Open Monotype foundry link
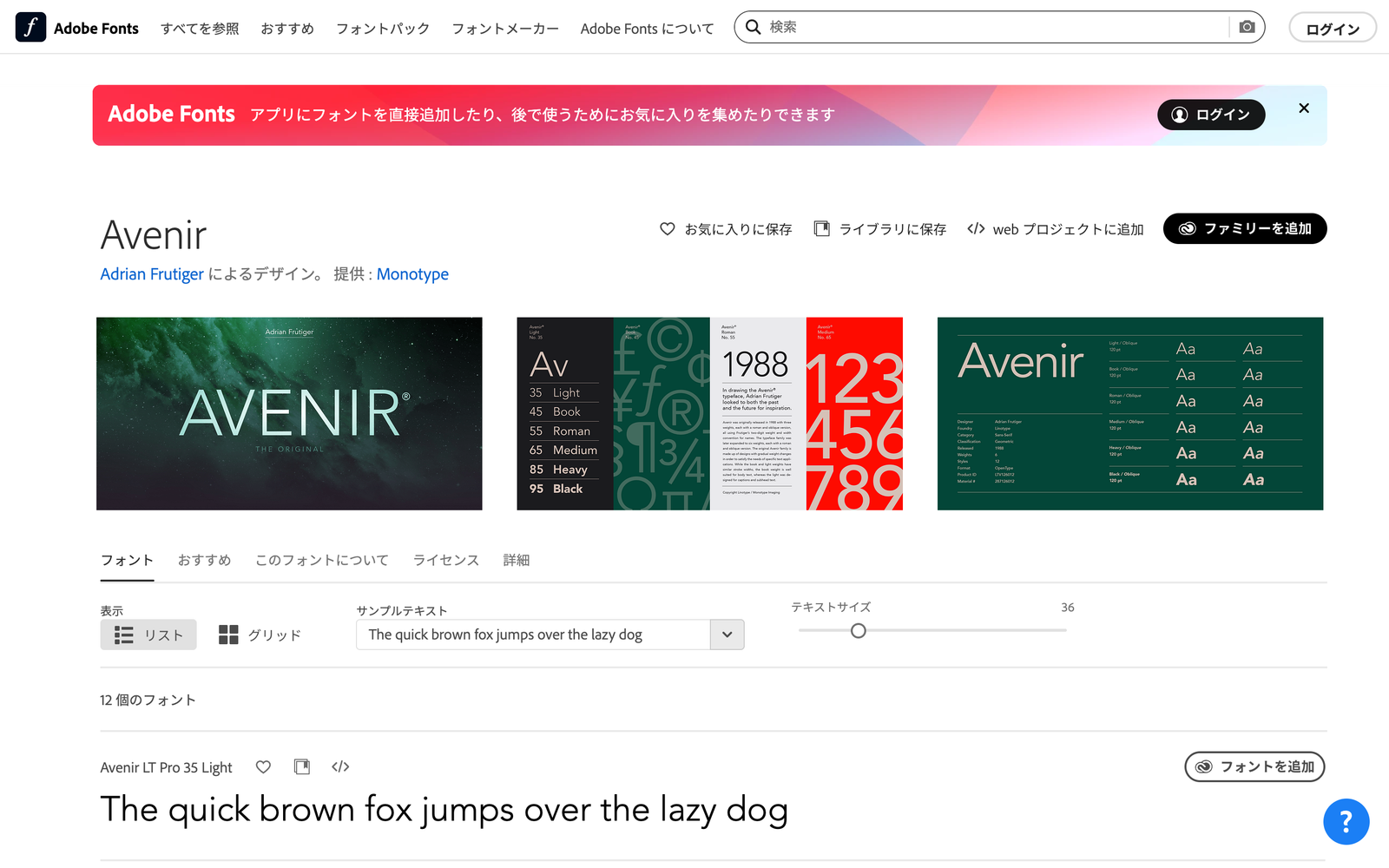 click(x=412, y=274)
